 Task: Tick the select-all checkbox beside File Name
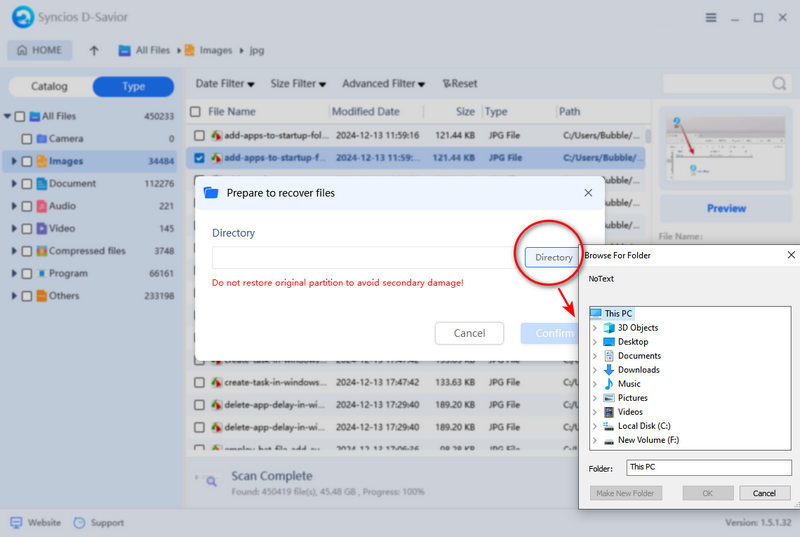coord(196,112)
